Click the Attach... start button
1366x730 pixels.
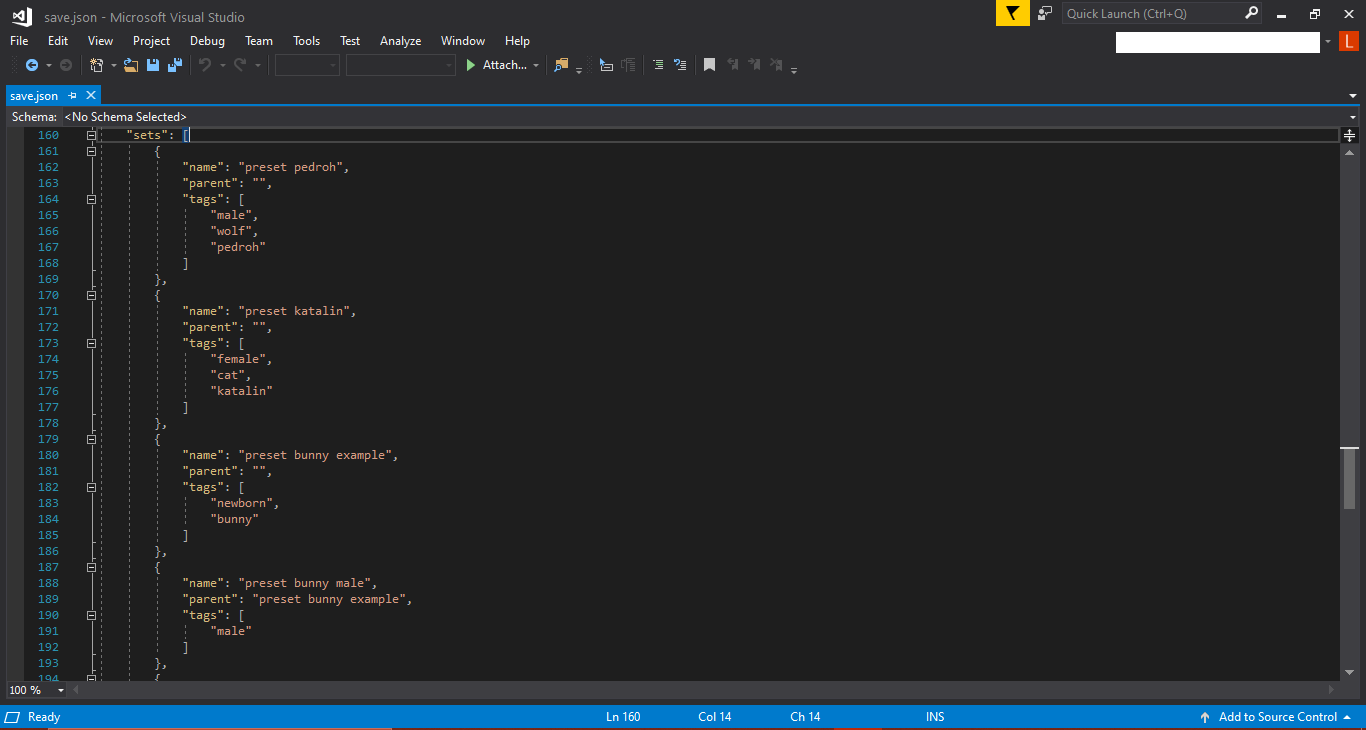(x=495, y=65)
